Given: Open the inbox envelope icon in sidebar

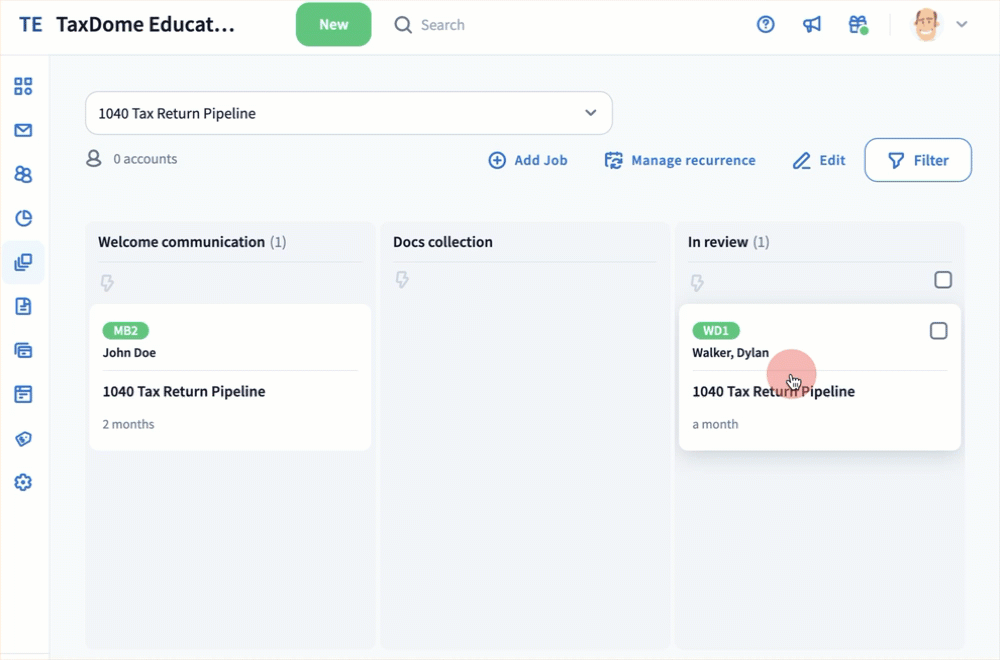Looking at the screenshot, I should [23, 130].
